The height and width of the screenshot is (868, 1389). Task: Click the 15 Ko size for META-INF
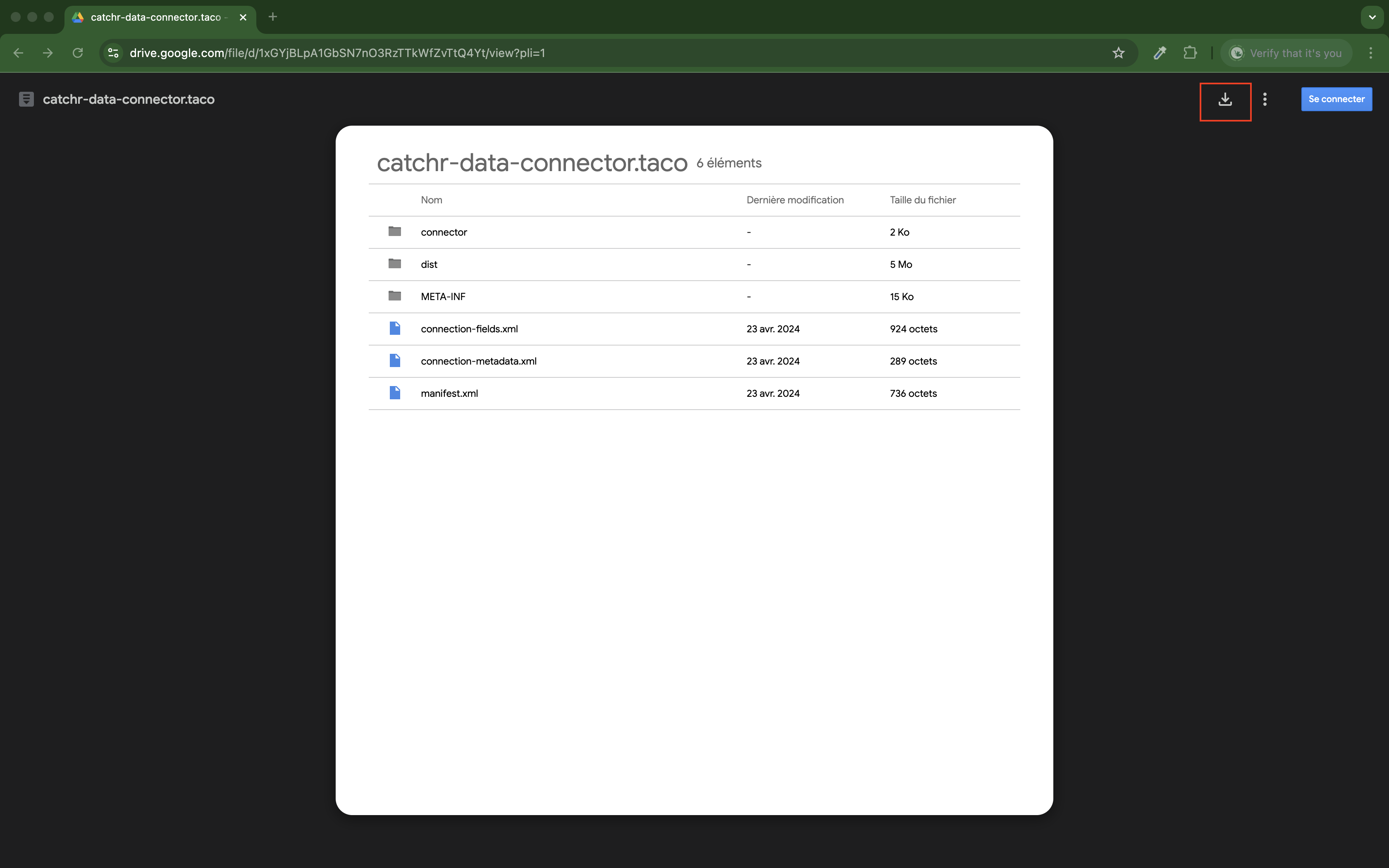902,297
